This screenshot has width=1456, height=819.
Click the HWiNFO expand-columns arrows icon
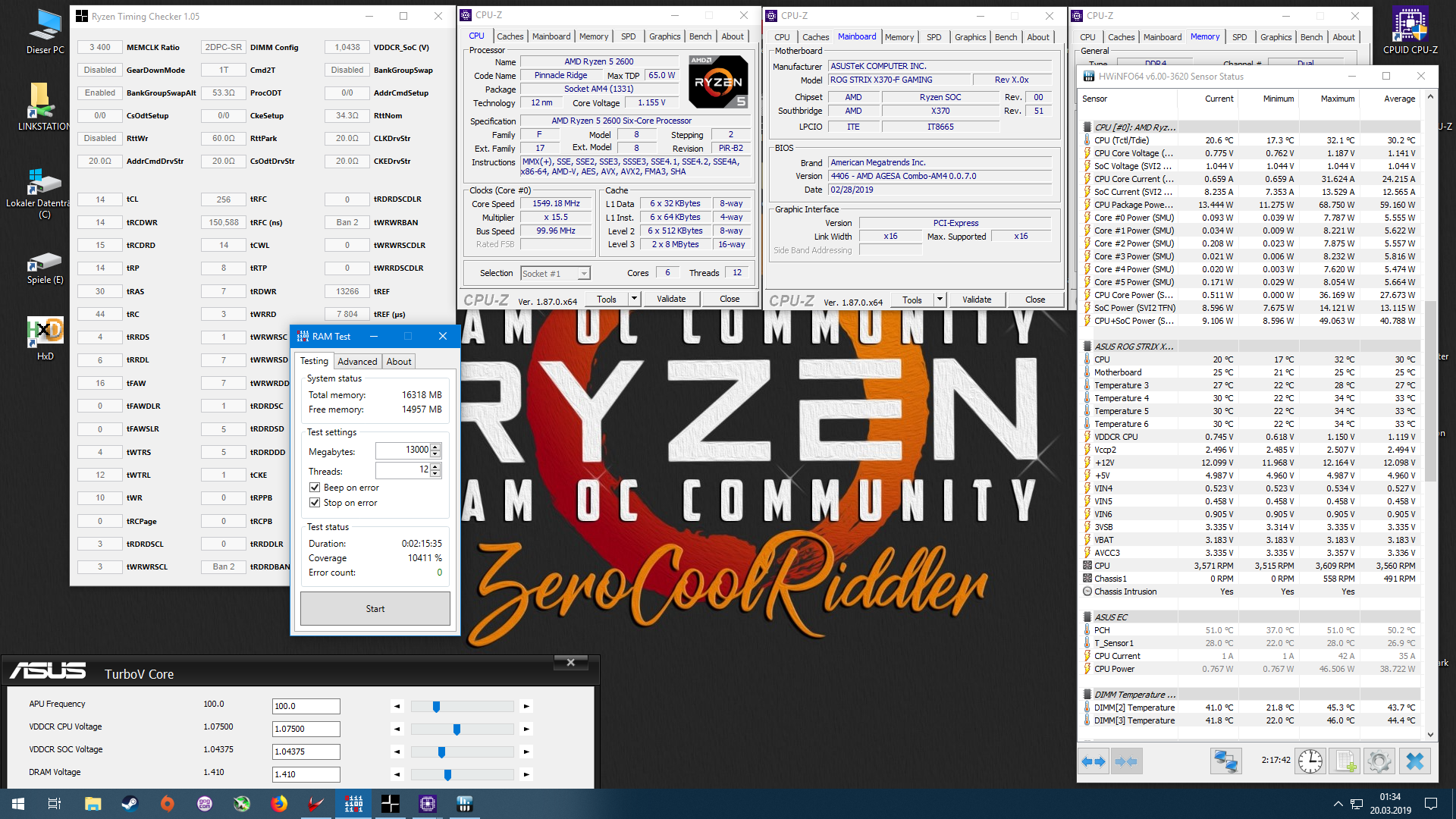click(x=1094, y=761)
